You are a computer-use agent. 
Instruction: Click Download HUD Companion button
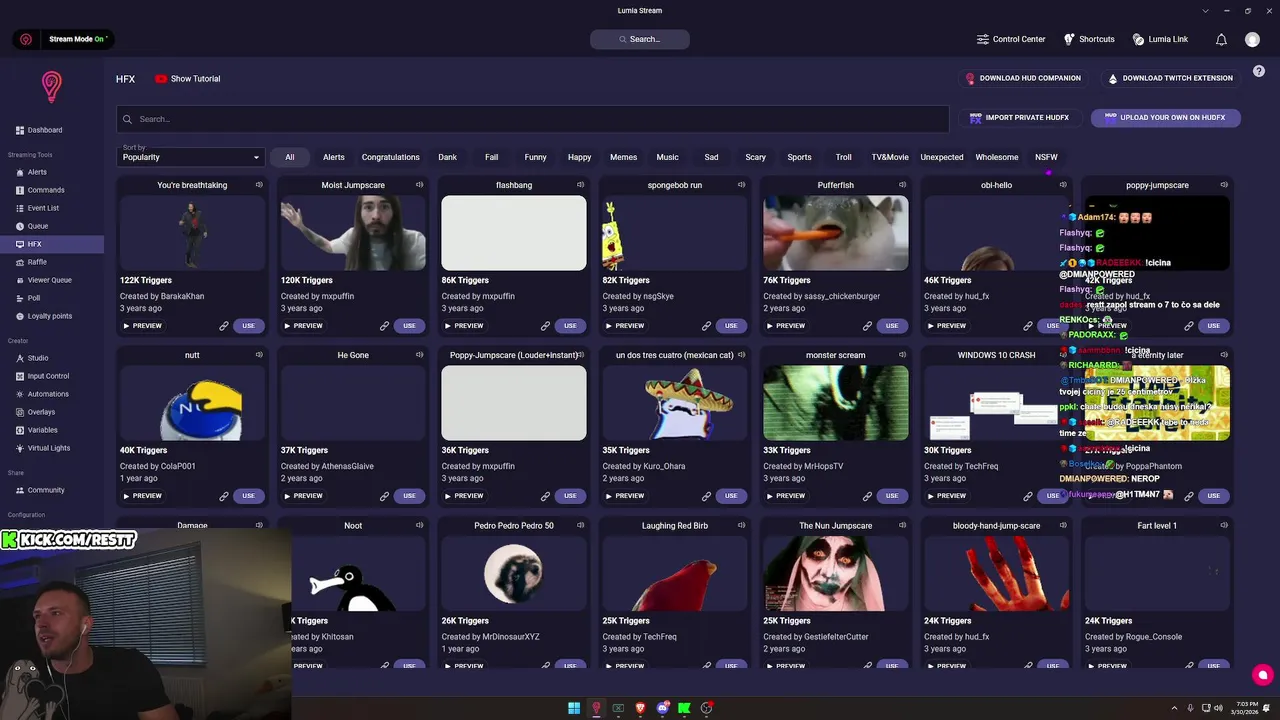tap(1022, 78)
